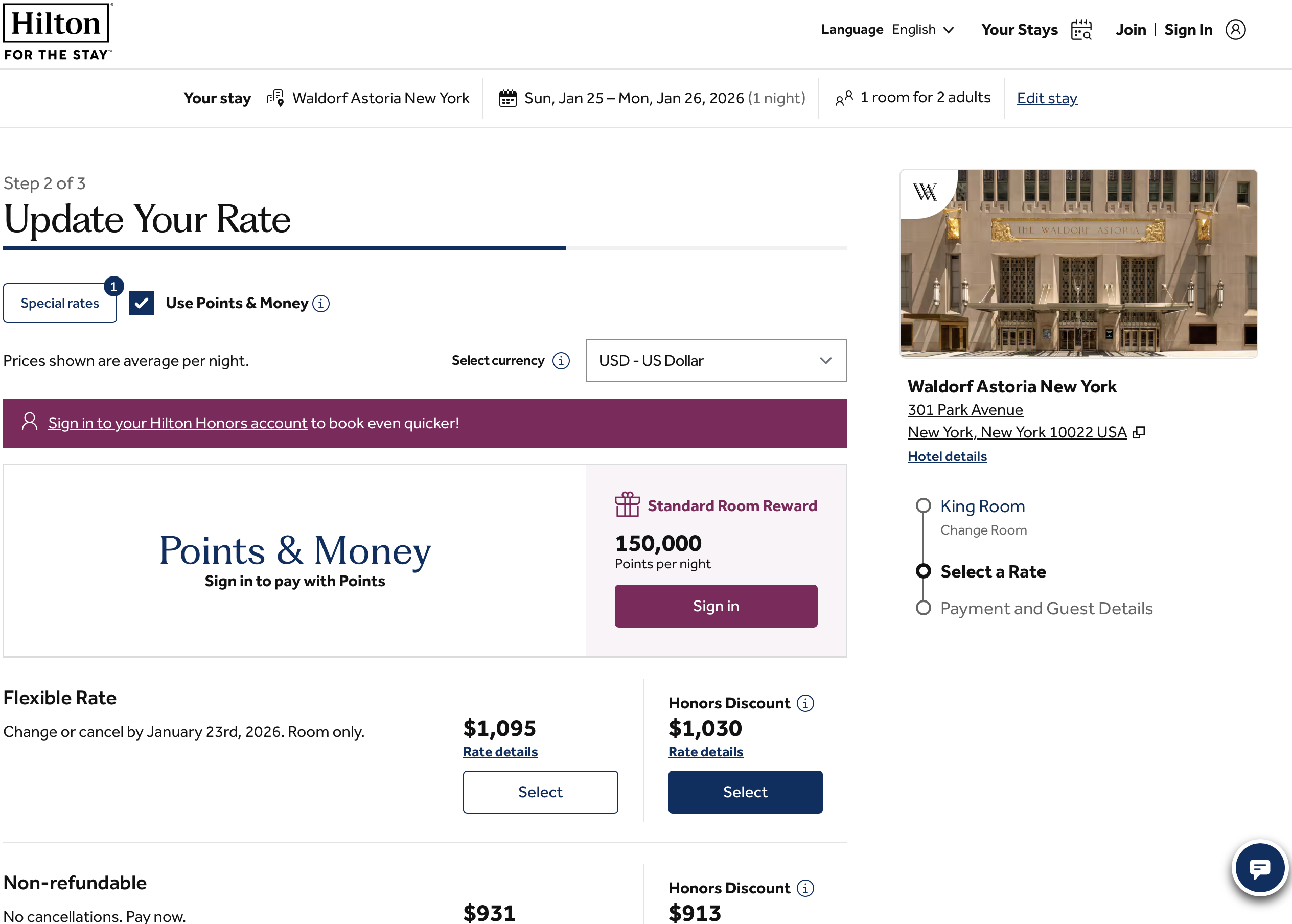Click the gift icon for Standard Room Reward

click(x=627, y=504)
